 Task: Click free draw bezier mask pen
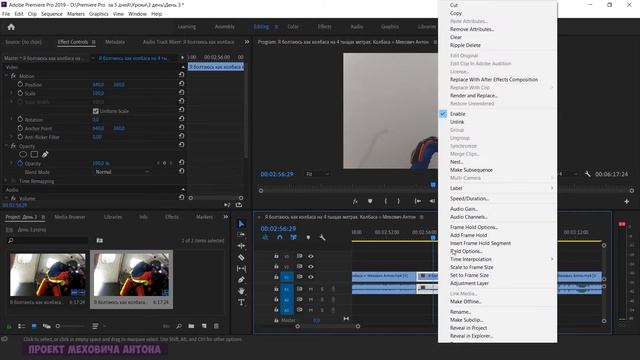(x=45, y=154)
